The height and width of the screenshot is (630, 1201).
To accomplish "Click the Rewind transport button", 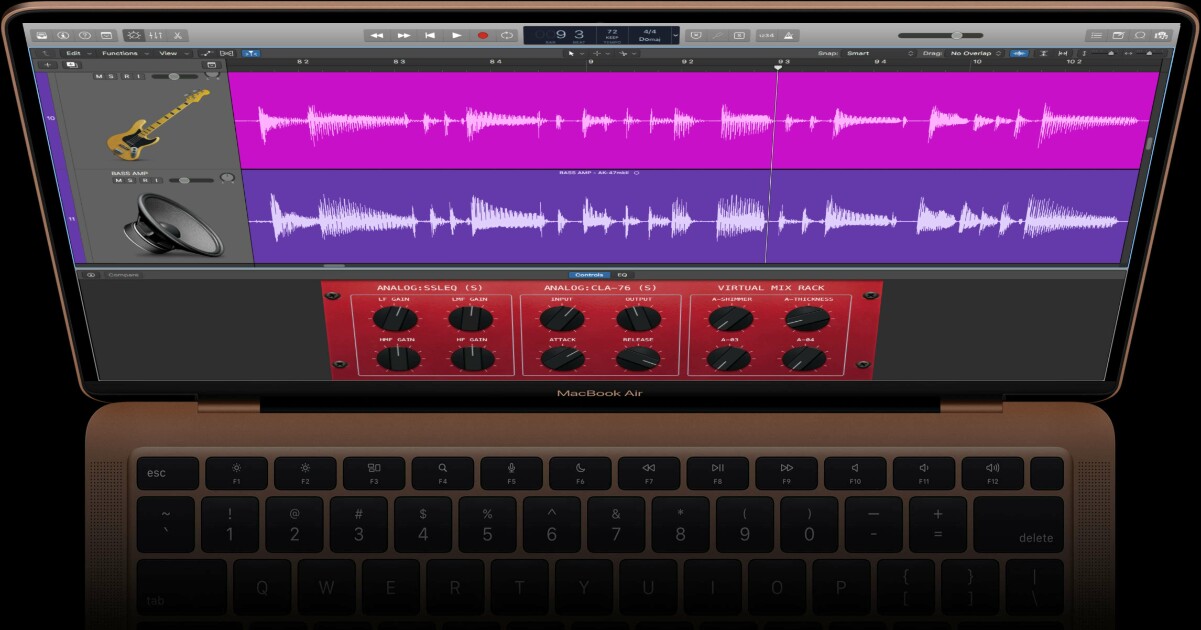I will point(377,35).
